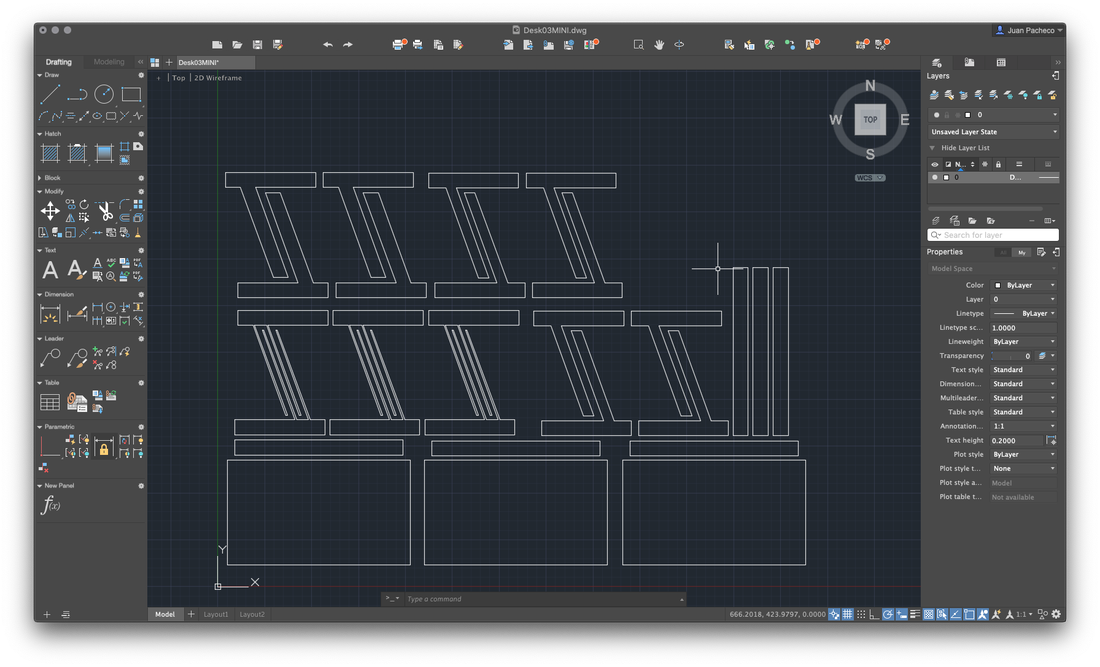The height and width of the screenshot is (667, 1100).
Task: Click the TOP face of ViewCube
Action: (x=870, y=119)
